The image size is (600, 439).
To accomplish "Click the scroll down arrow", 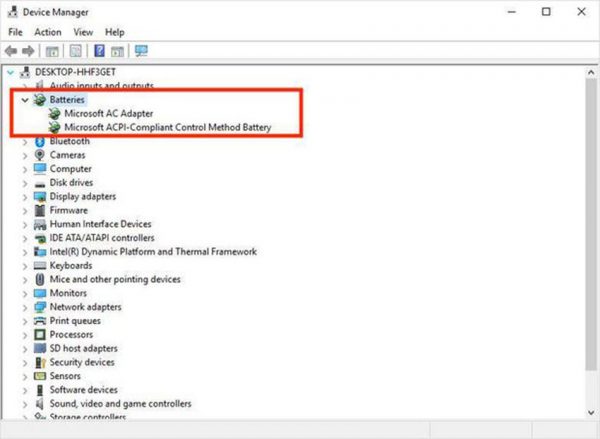I will point(591,412).
